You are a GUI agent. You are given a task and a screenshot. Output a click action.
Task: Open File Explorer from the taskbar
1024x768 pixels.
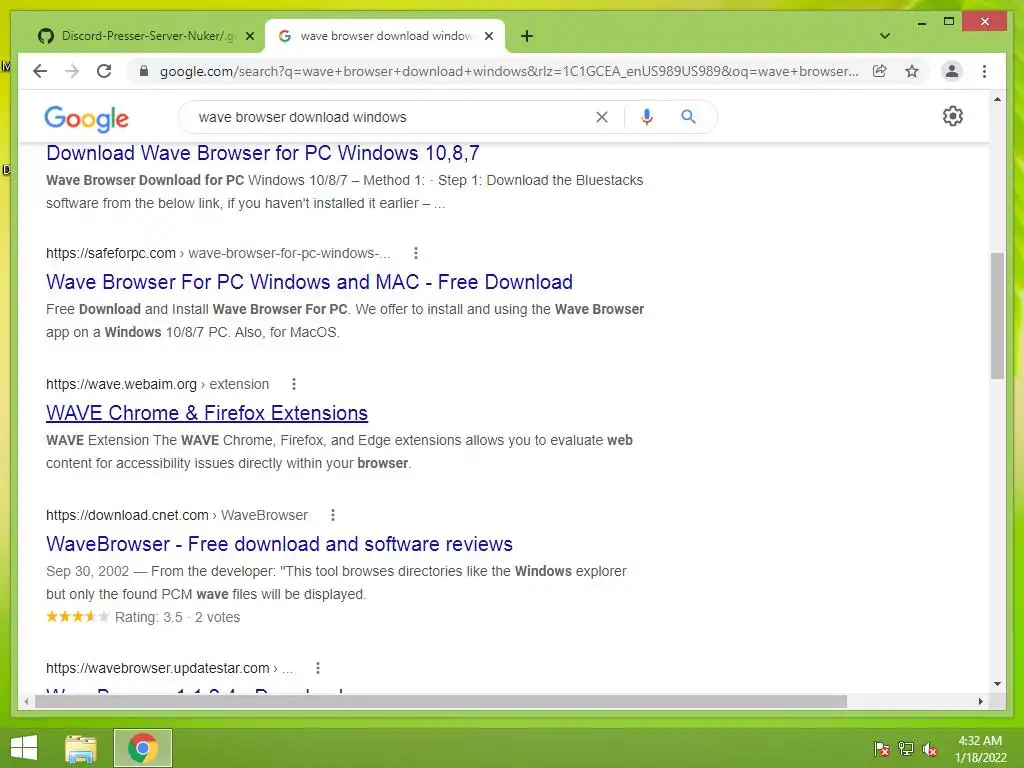(x=81, y=748)
